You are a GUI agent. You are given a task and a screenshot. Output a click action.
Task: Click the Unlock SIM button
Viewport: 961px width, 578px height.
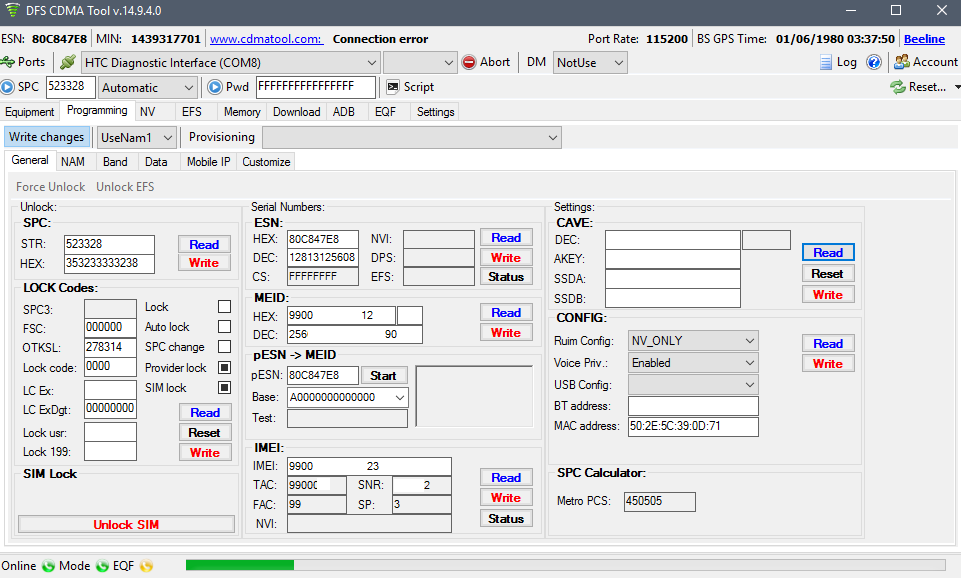(126, 525)
